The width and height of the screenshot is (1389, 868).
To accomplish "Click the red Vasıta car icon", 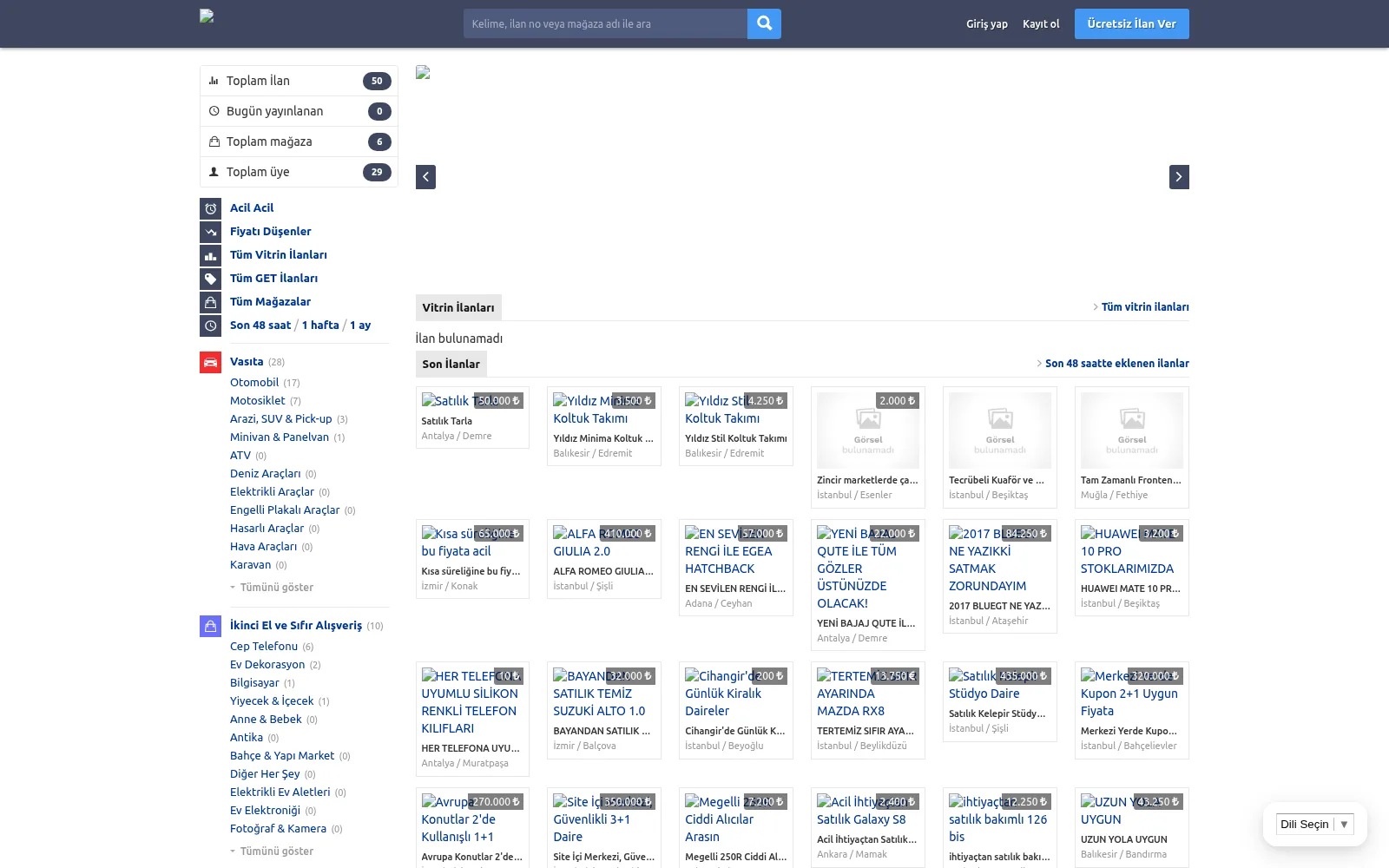I will [210, 362].
